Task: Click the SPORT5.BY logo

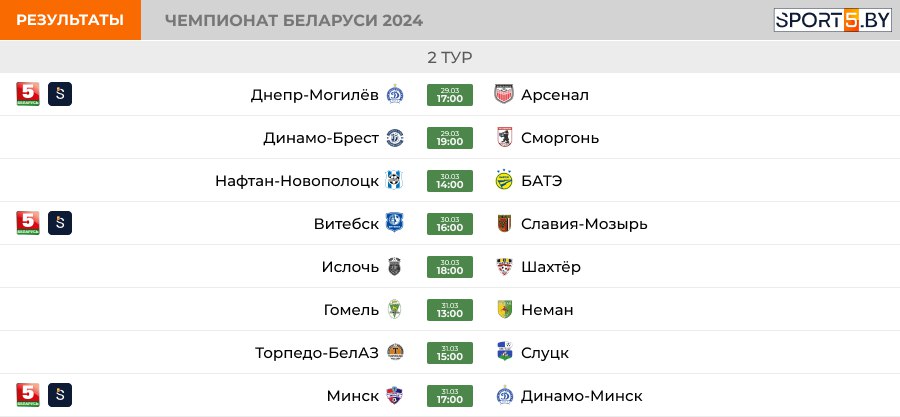Action: (x=832, y=20)
